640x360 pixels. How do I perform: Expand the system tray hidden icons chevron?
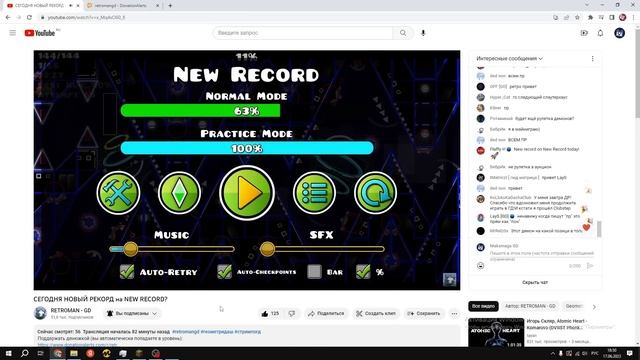(553, 353)
